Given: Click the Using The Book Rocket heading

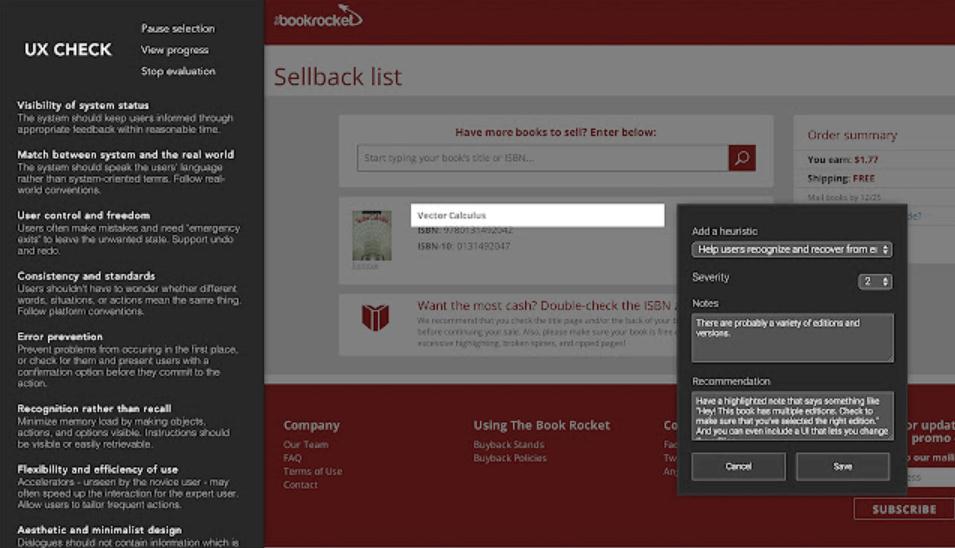Looking at the screenshot, I should coord(541,426).
